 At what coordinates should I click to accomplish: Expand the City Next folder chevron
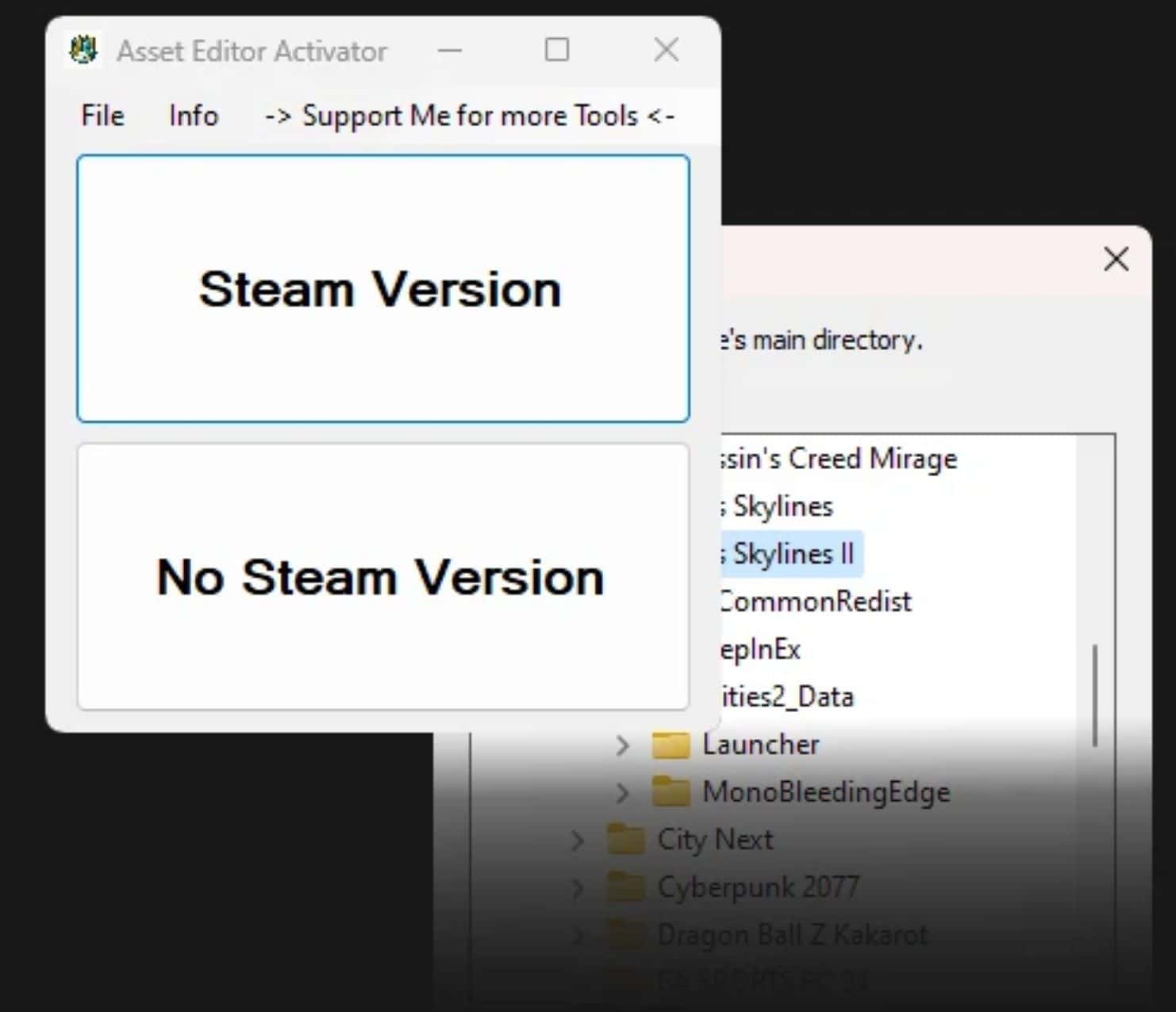(578, 841)
